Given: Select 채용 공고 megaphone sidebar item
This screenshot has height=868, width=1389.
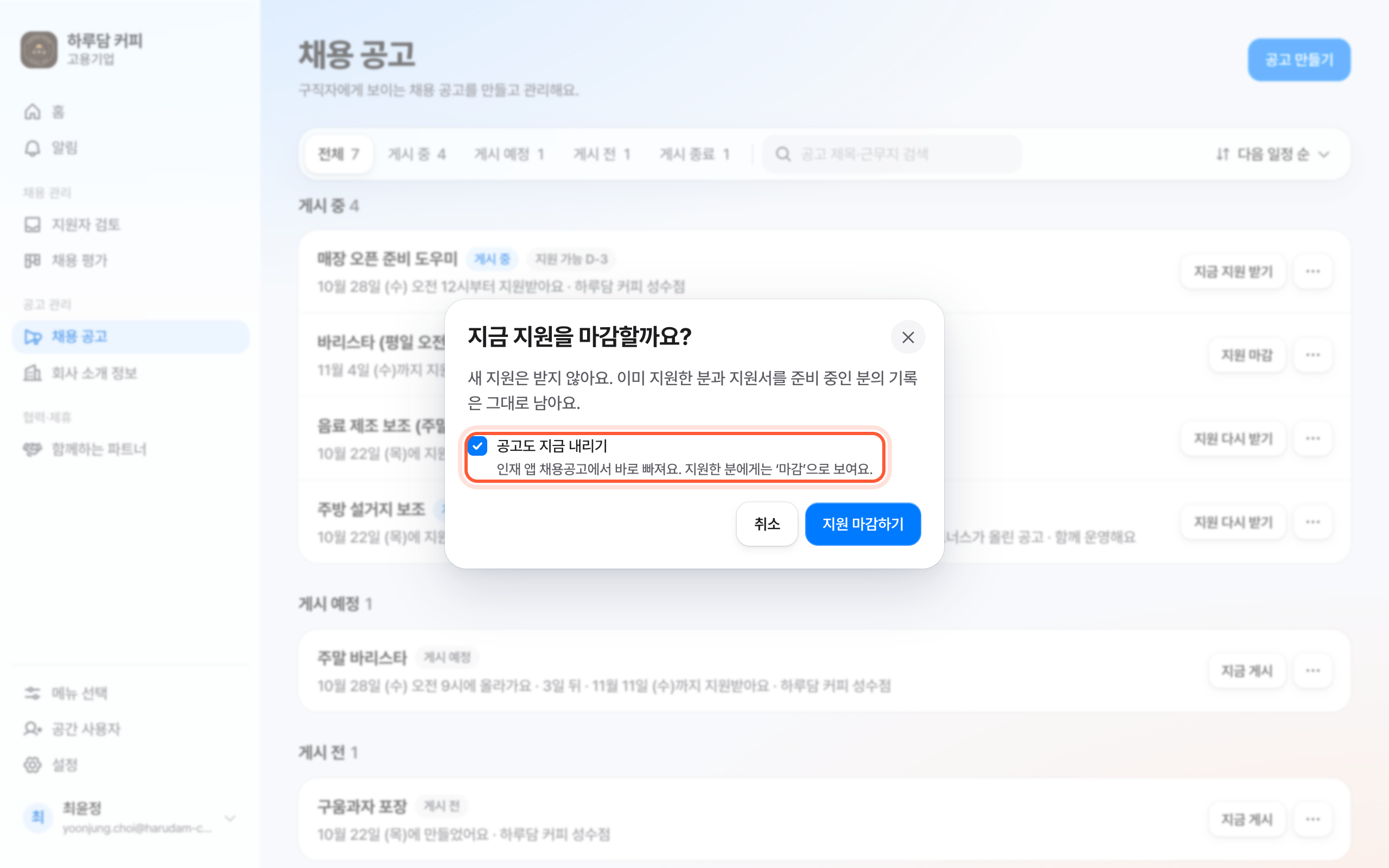Looking at the screenshot, I should click(x=130, y=336).
